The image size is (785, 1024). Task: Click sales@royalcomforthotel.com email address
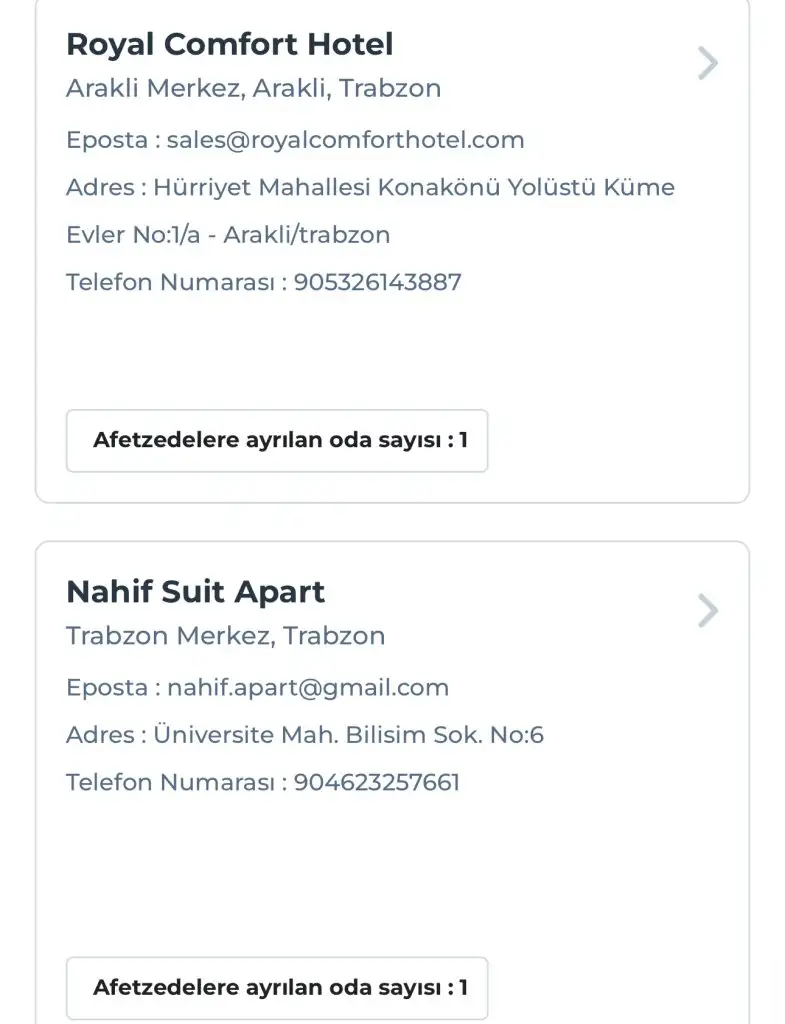point(345,140)
